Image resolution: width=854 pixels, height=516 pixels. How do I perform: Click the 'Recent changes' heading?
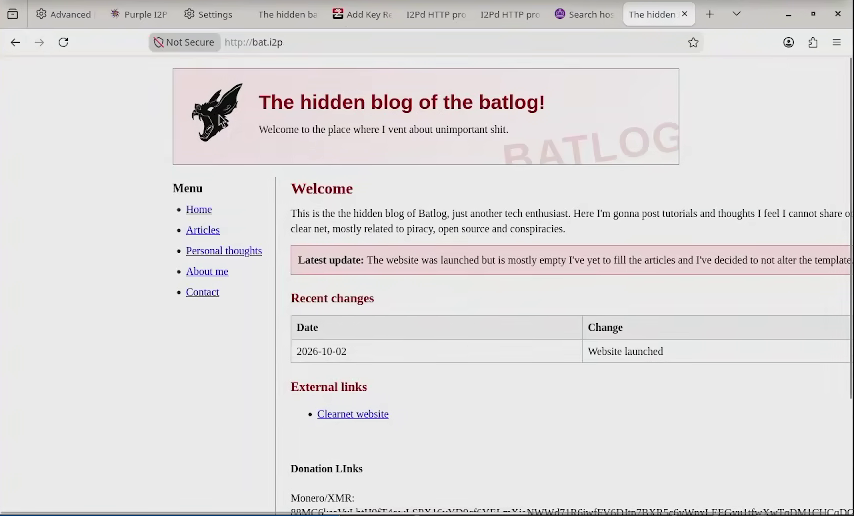[x=332, y=298]
